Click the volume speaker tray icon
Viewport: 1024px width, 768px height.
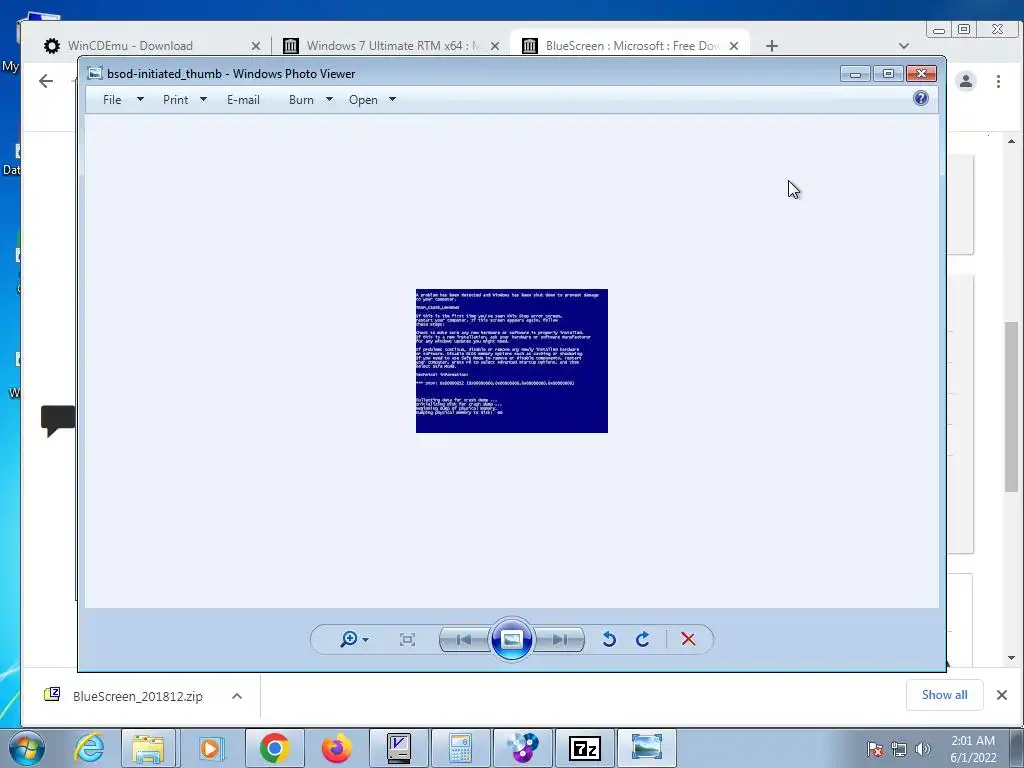tap(923, 749)
